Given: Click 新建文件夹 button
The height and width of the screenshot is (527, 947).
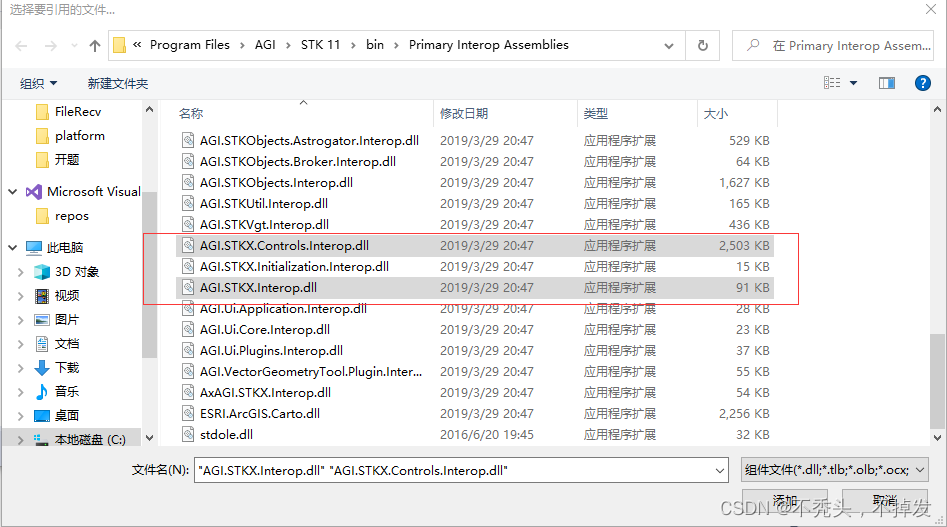Looking at the screenshot, I should coord(118,83).
